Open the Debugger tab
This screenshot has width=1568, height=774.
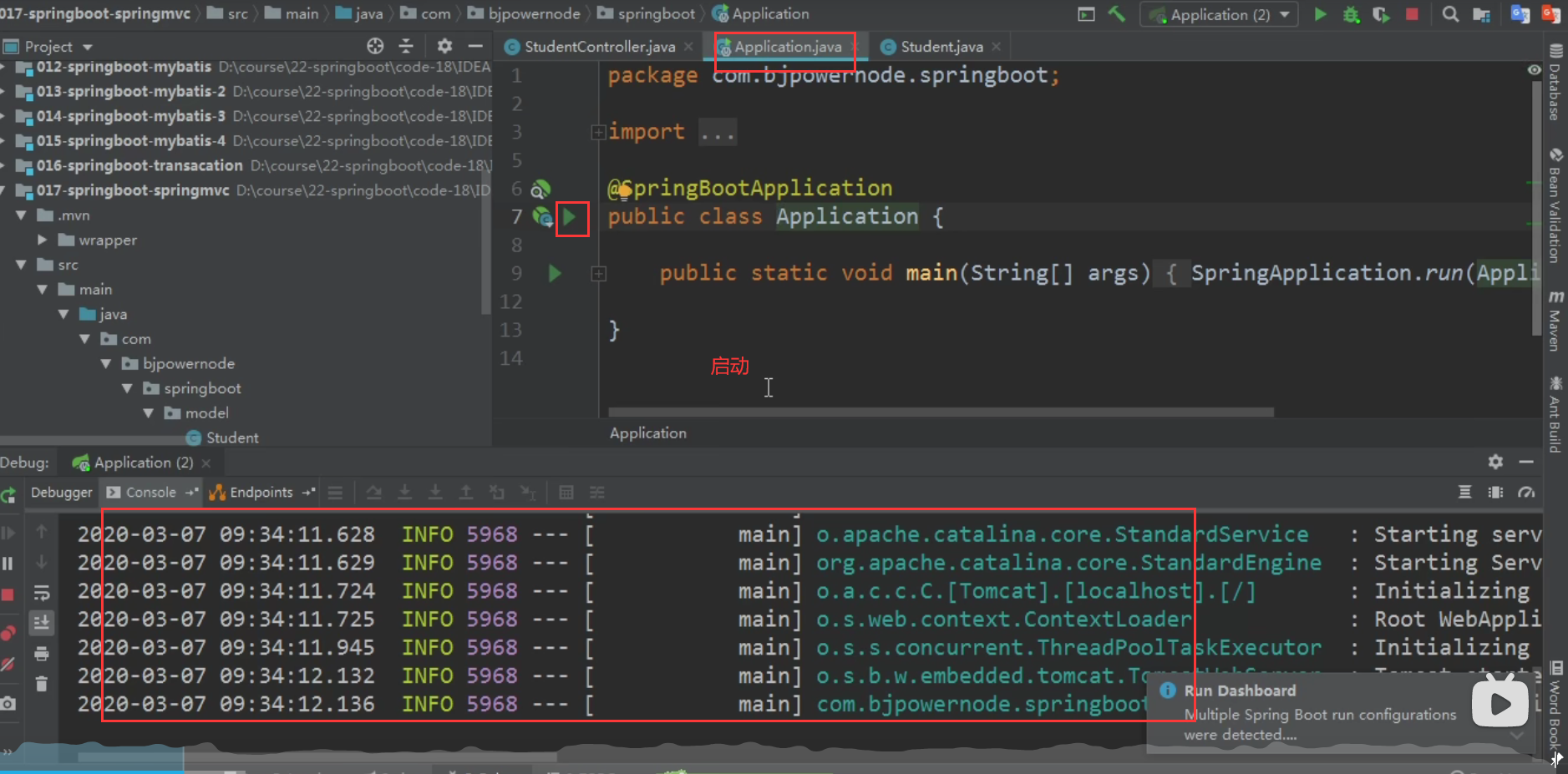coord(61,493)
